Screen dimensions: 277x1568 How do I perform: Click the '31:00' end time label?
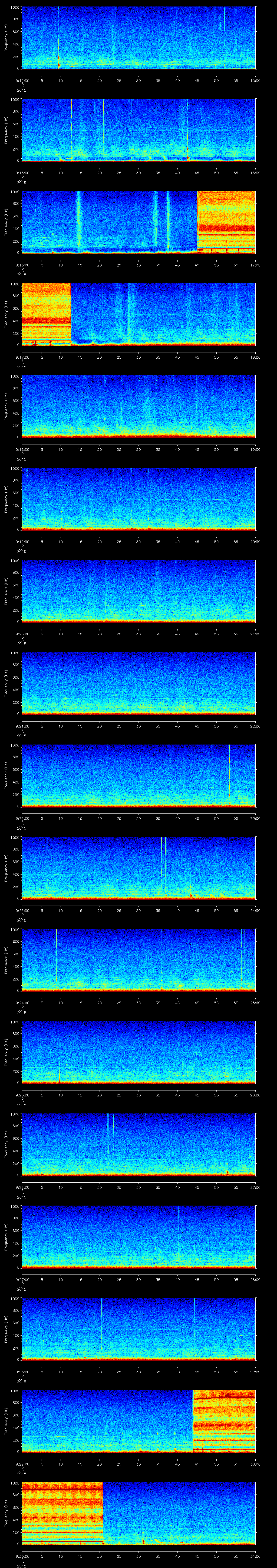[255, 1557]
